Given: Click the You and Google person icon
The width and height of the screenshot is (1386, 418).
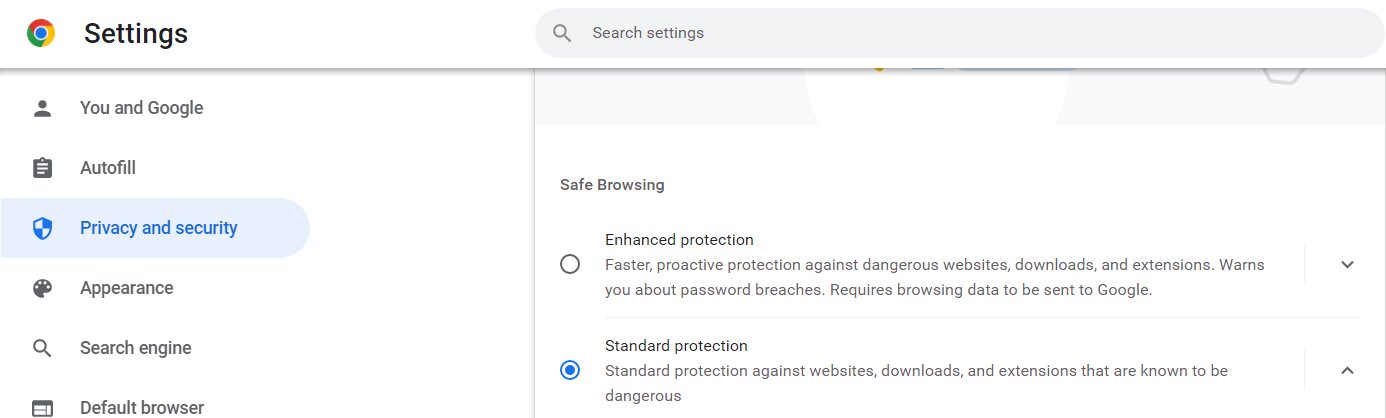Looking at the screenshot, I should tap(42, 108).
